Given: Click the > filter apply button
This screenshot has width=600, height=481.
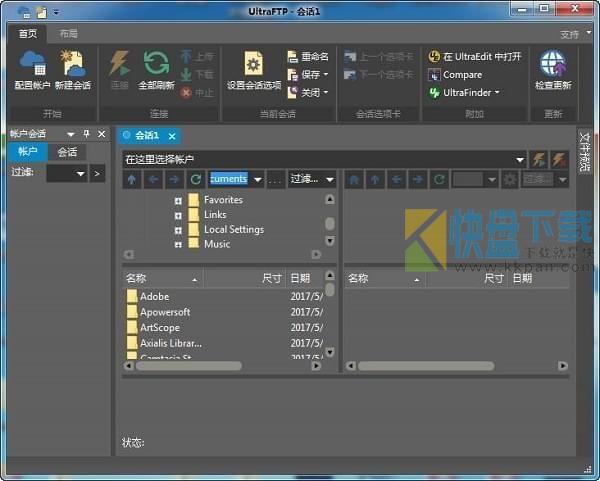Looking at the screenshot, I should tap(97, 173).
